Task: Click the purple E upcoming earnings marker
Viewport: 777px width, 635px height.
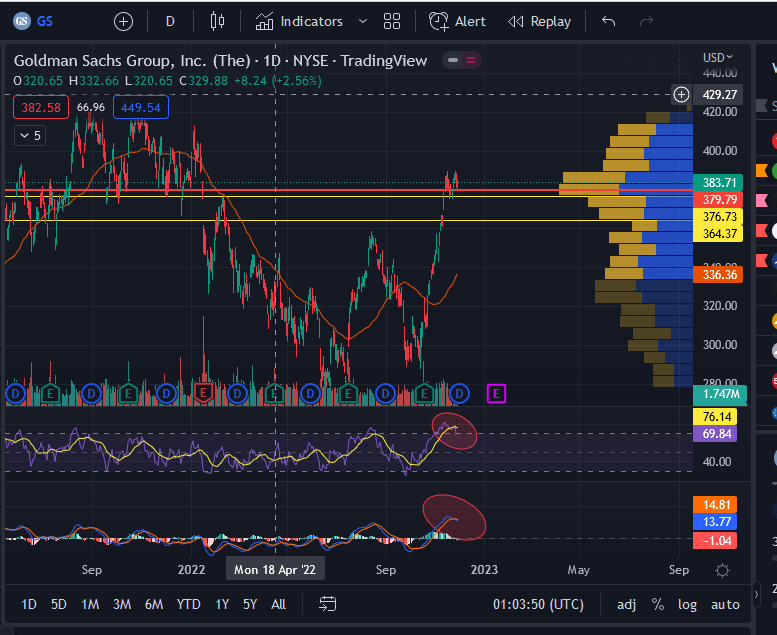Action: coord(496,394)
